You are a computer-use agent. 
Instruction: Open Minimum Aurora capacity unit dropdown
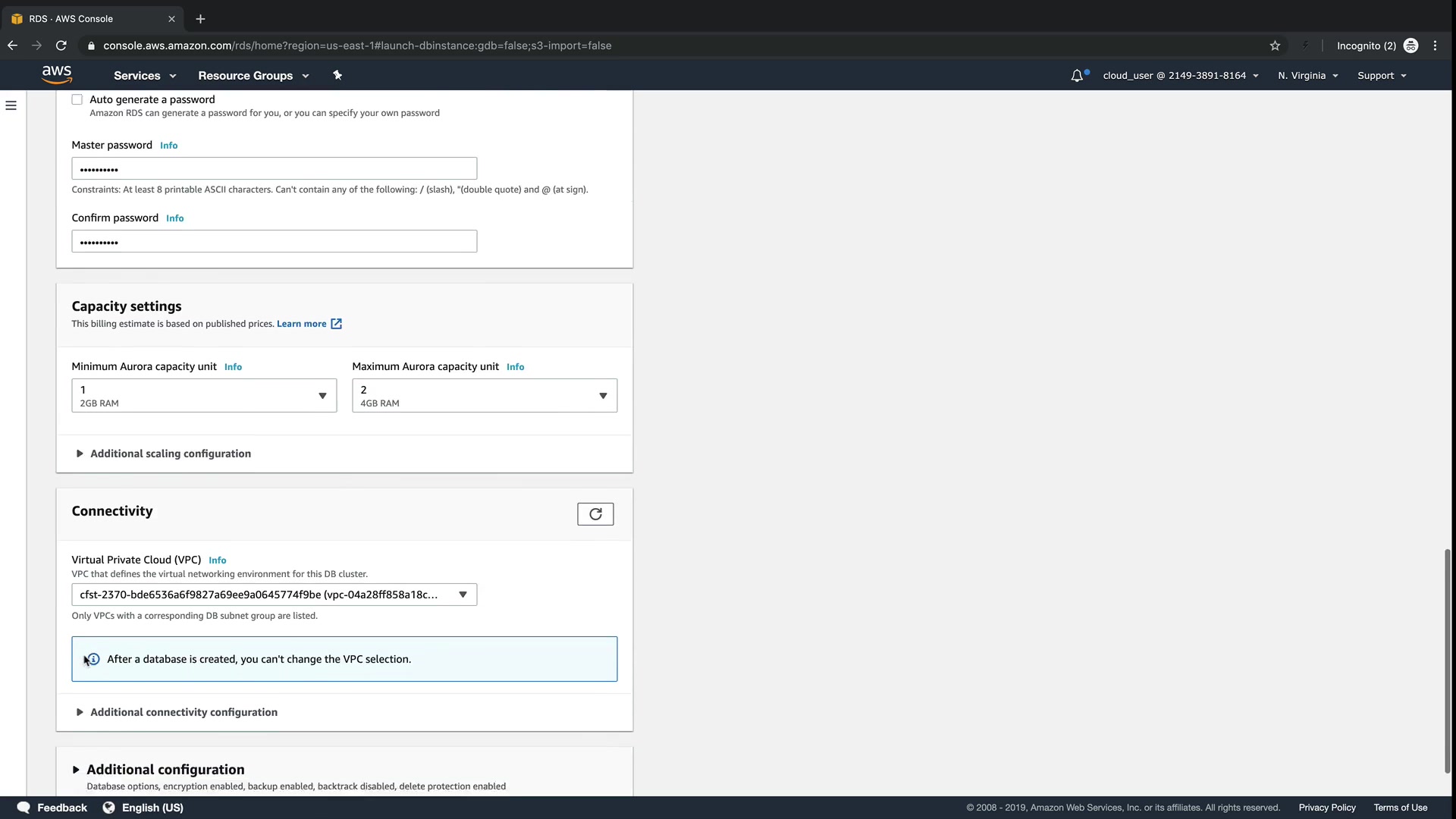point(204,396)
